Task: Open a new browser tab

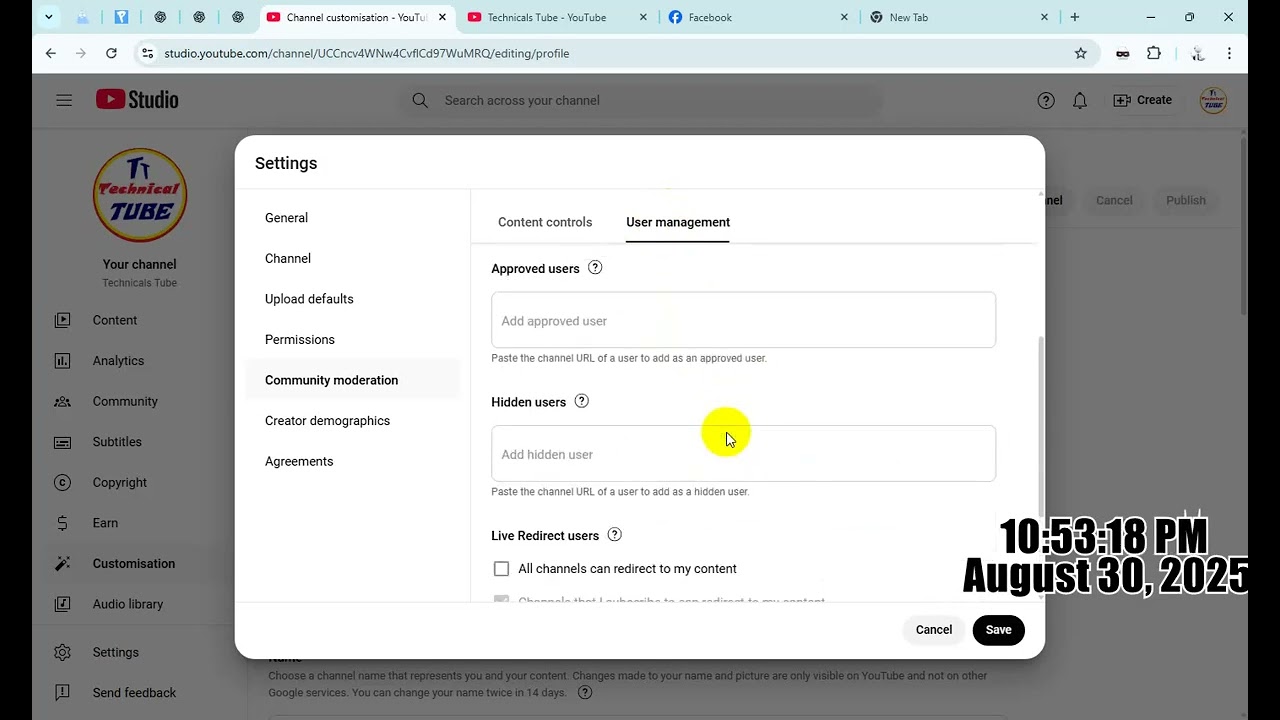Action: point(1075,17)
